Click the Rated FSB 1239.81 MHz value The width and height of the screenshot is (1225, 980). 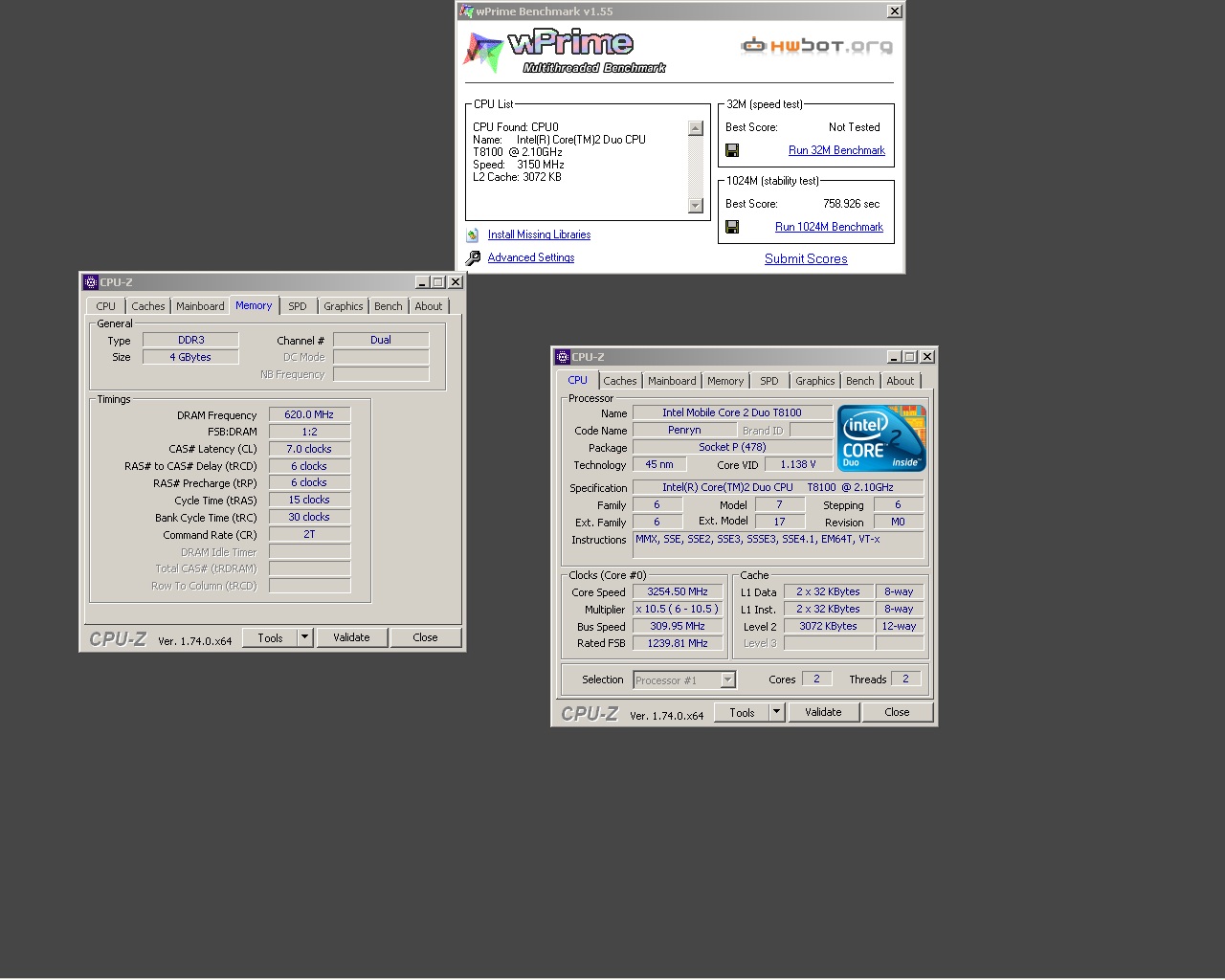(678, 643)
